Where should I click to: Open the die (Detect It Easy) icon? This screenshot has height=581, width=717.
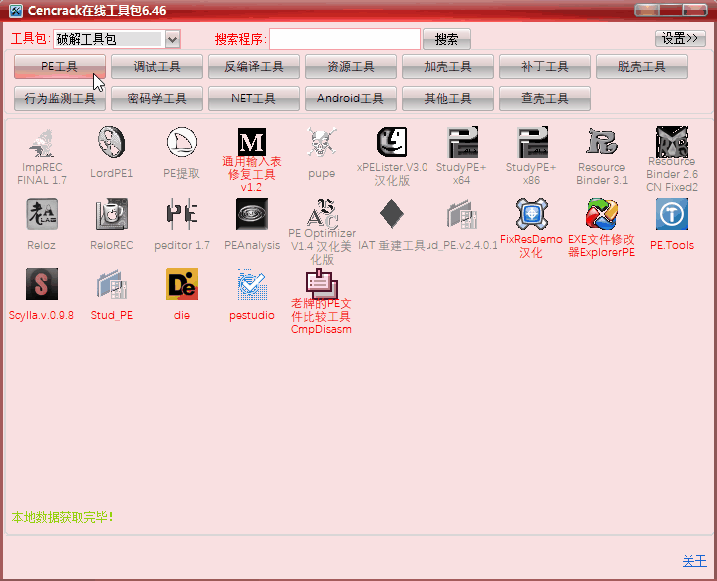182,284
